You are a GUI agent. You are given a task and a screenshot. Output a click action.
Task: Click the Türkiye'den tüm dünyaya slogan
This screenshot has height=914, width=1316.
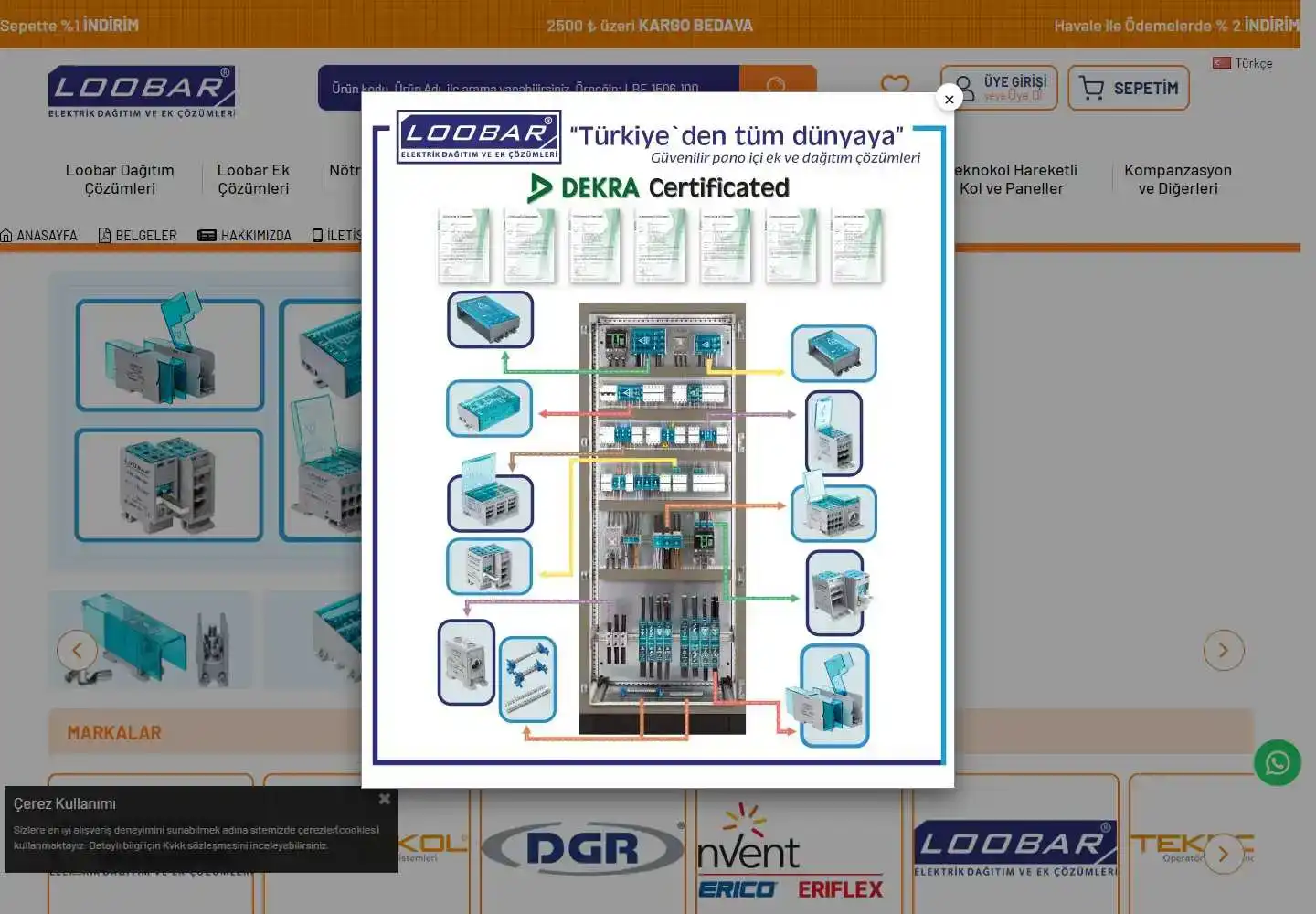[737, 136]
